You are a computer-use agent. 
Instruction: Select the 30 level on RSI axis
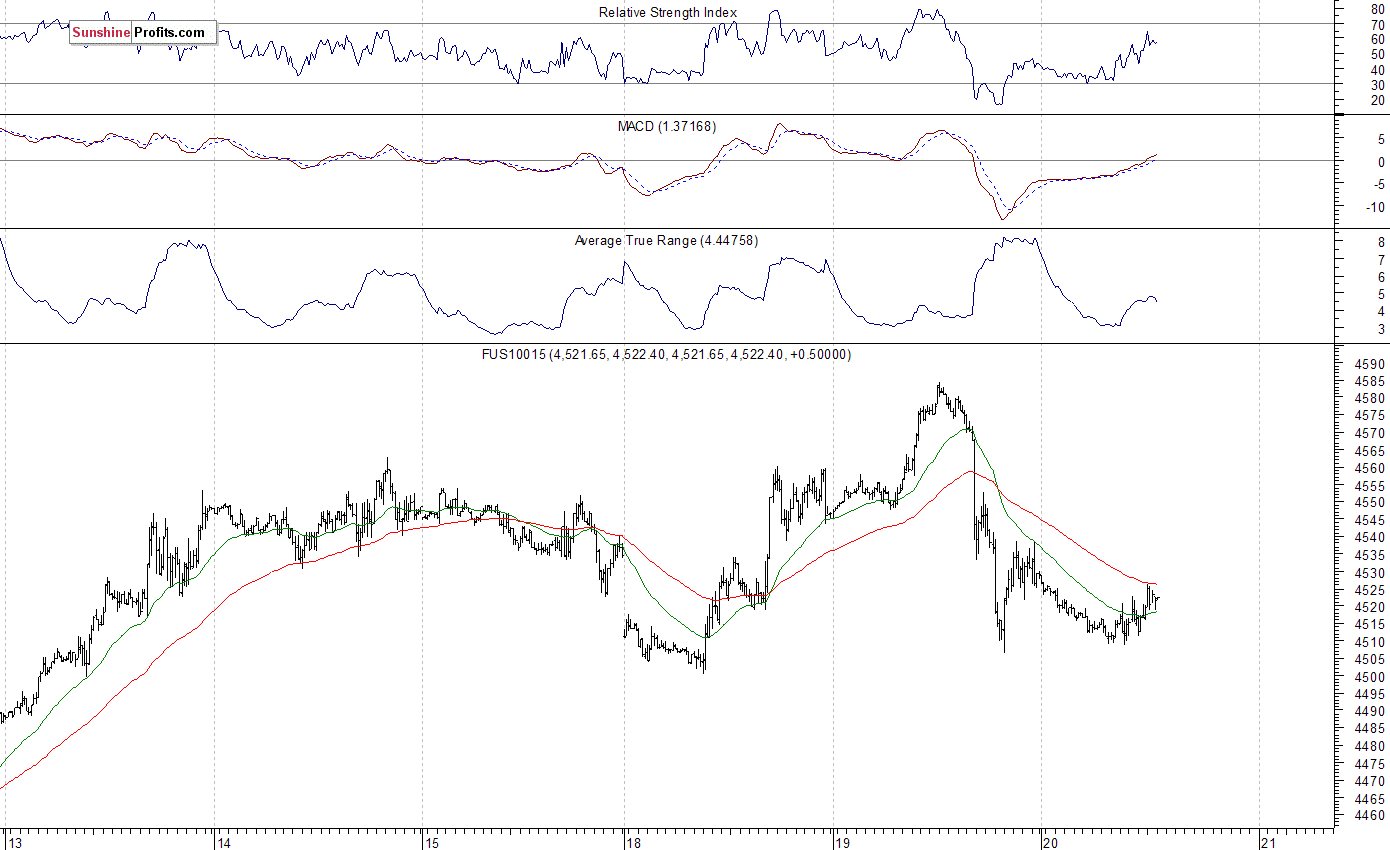(x=1378, y=84)
